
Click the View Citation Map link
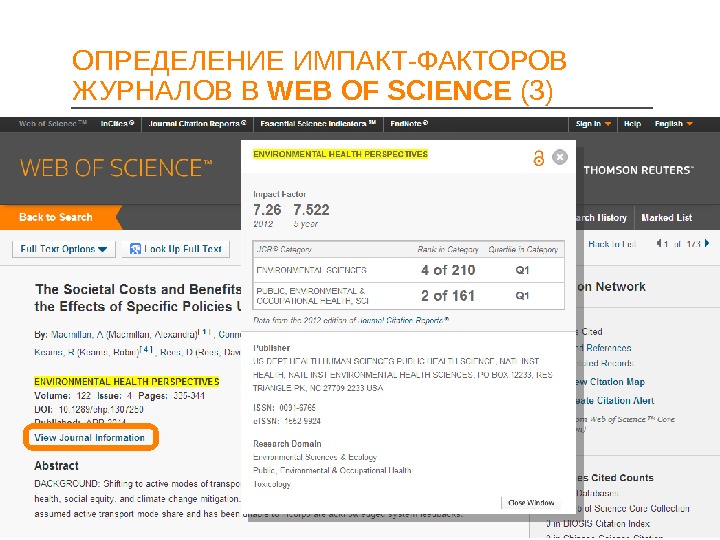pos(611,382)
